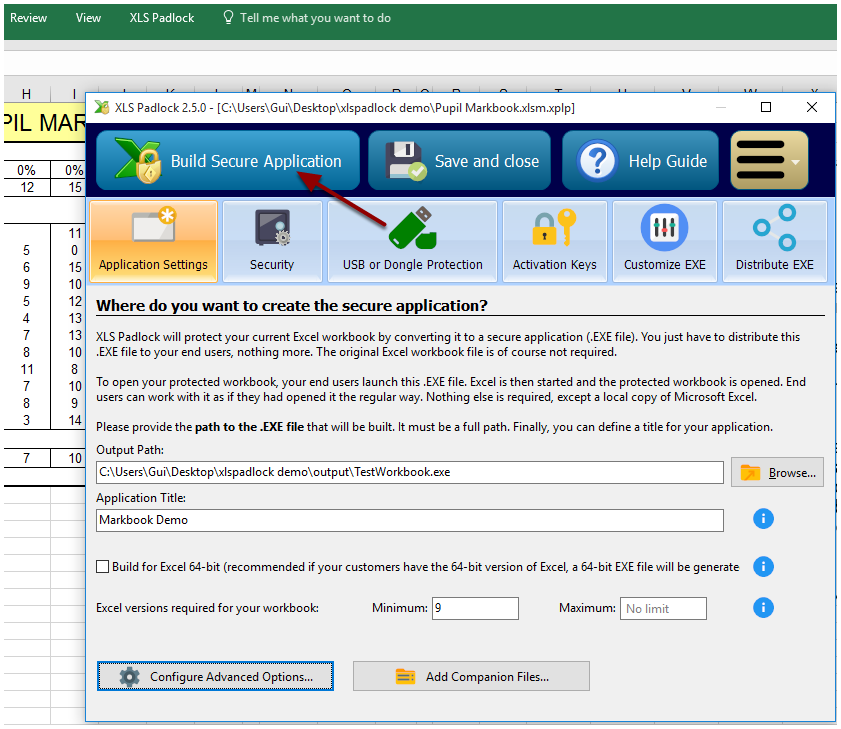Open Configure Advanced Options
The width and height of the screenshot is (841, 729).
215,677
